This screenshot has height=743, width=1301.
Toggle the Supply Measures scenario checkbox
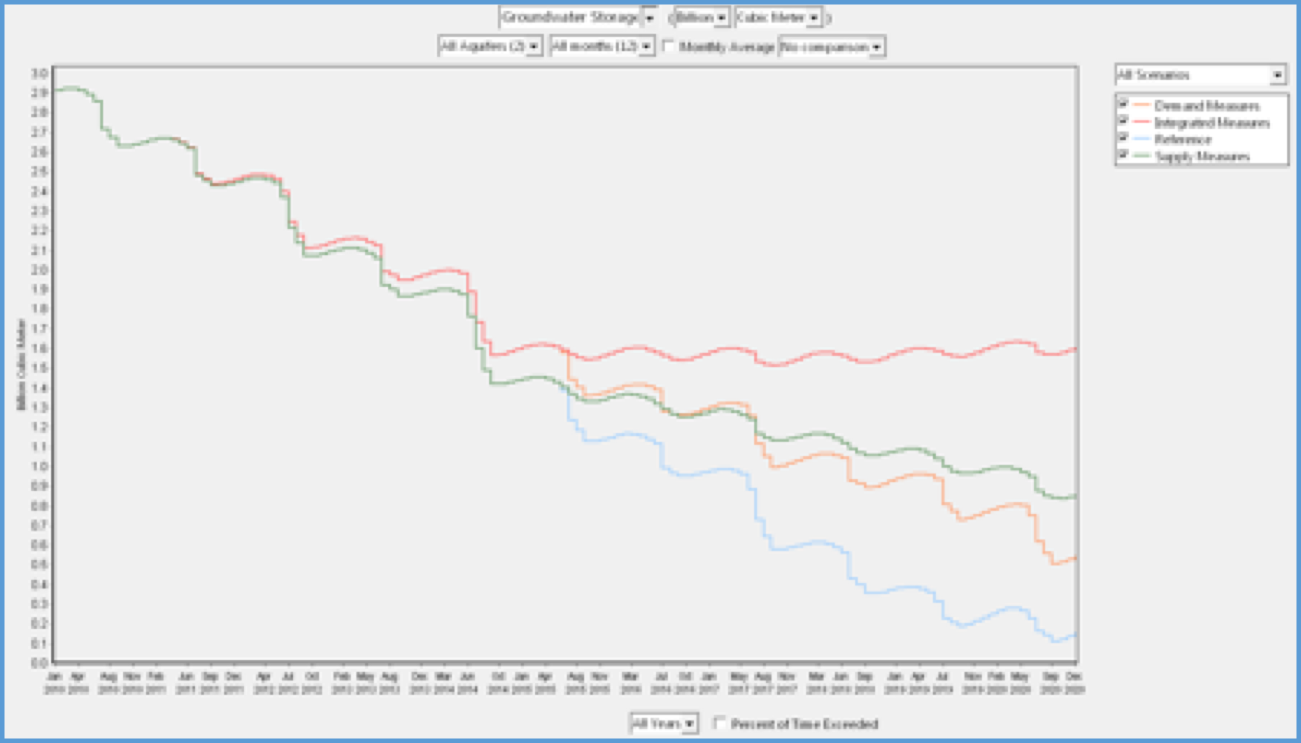[1124, 156]
